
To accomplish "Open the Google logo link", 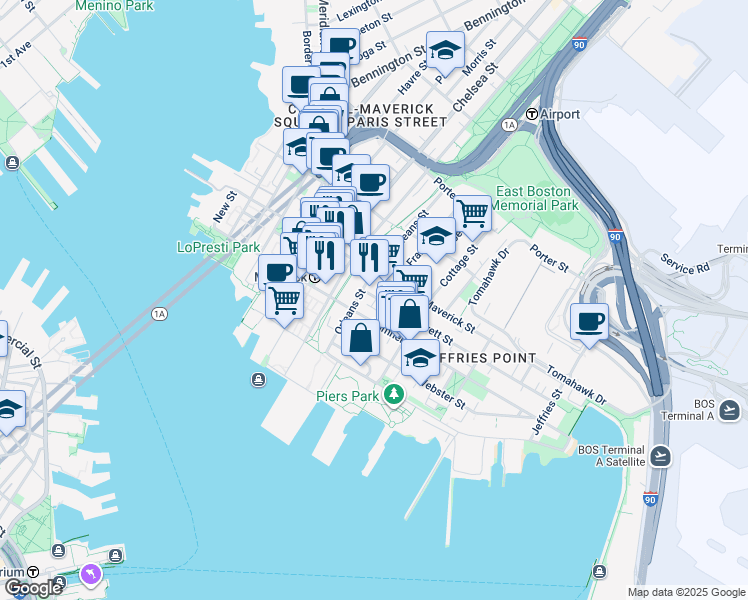I will pyautogui.click(x=33, y=589).
